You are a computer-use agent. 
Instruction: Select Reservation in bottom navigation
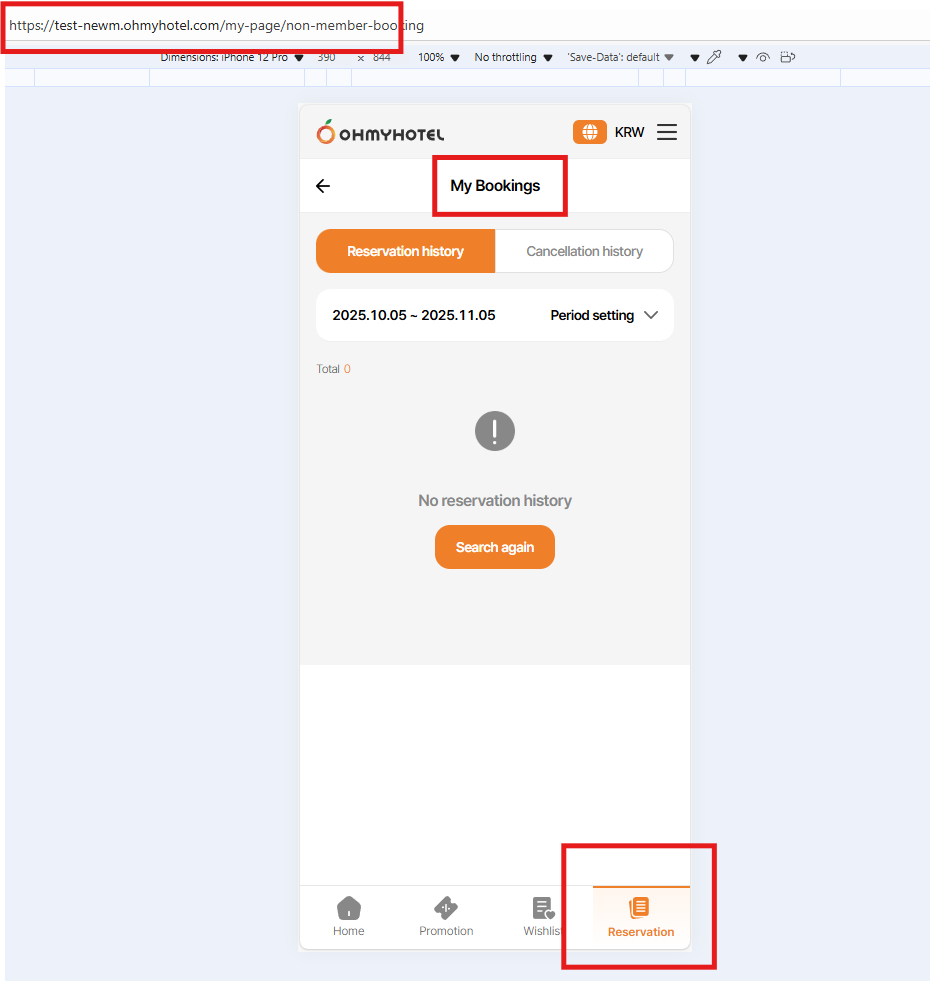click(641, 917)
